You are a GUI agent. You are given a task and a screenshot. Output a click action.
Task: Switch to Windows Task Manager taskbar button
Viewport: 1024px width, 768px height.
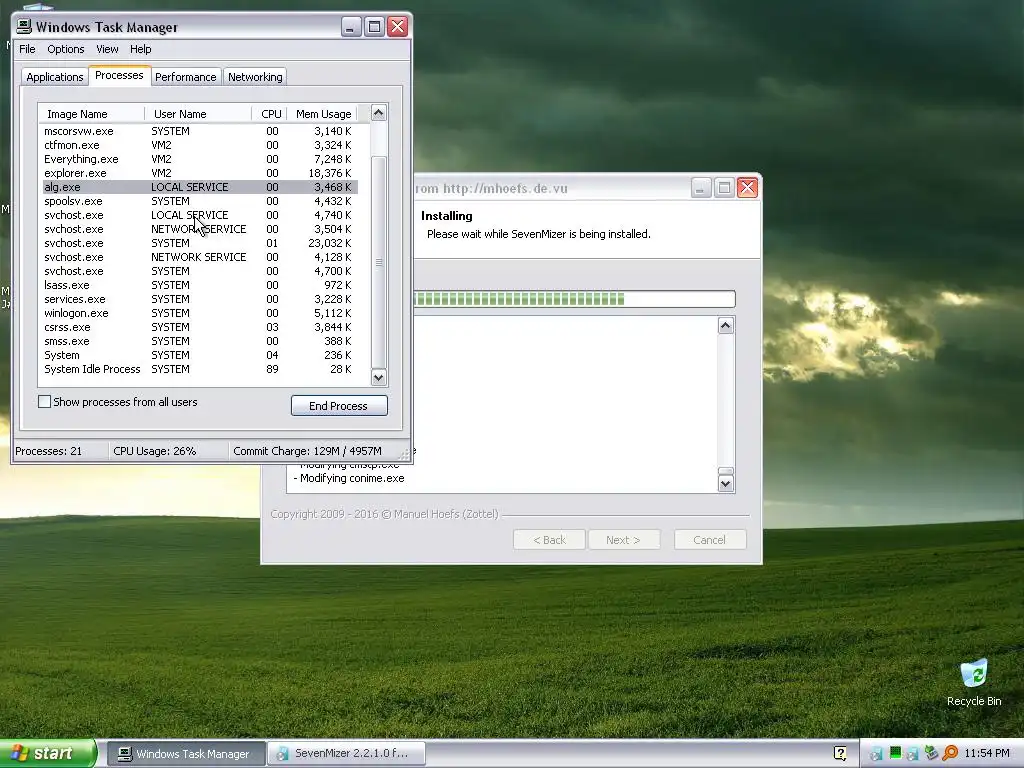[185, 754]
